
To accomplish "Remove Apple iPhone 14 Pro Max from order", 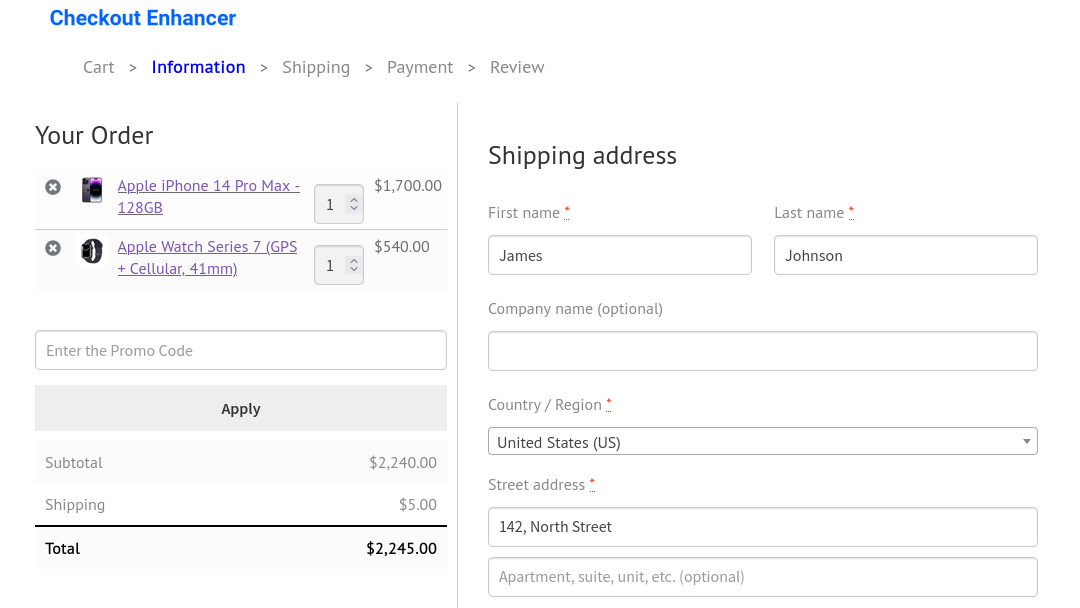I will coord(53,187).
